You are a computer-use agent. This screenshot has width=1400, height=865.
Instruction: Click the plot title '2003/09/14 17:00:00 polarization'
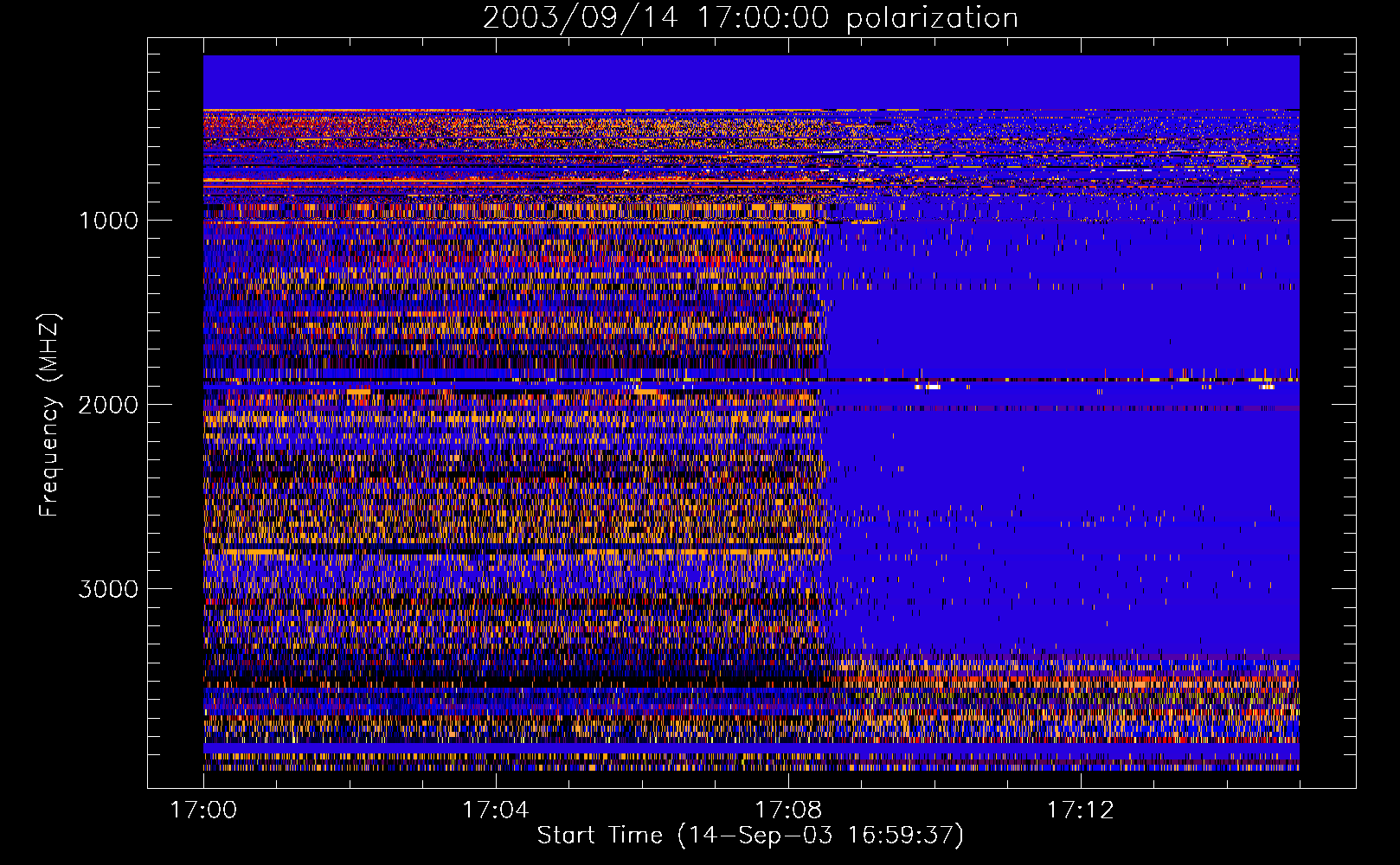tap(750, 18)
